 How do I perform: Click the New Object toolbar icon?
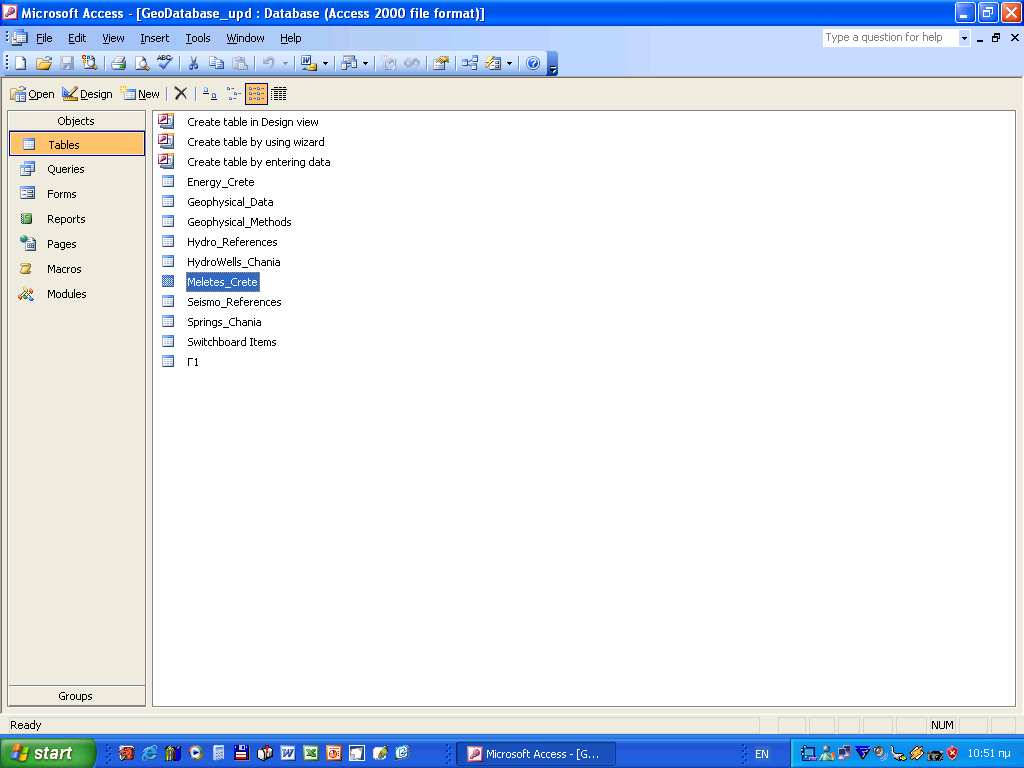pyautogui.click(x=493, y=63)
